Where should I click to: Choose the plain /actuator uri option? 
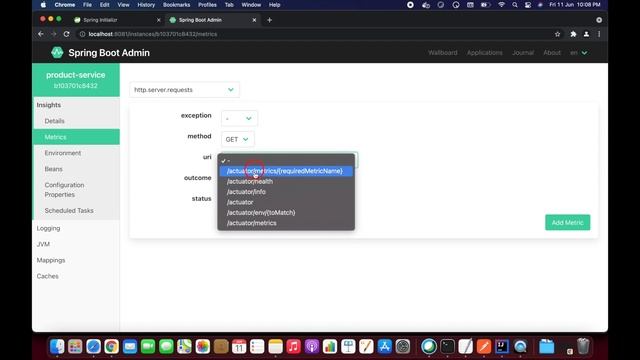point(286,202)
